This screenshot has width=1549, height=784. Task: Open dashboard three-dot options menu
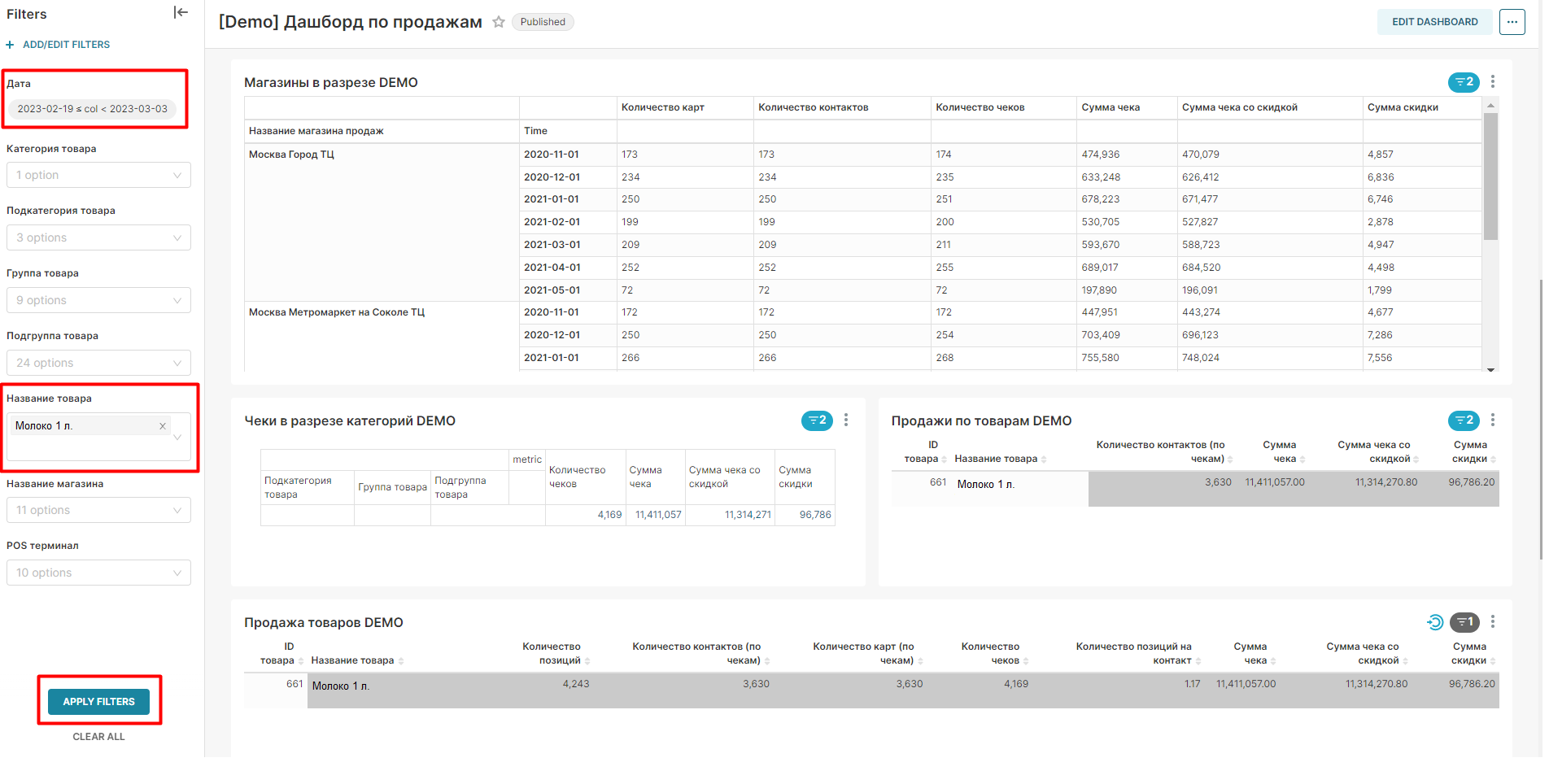(x=1512, y=22)
